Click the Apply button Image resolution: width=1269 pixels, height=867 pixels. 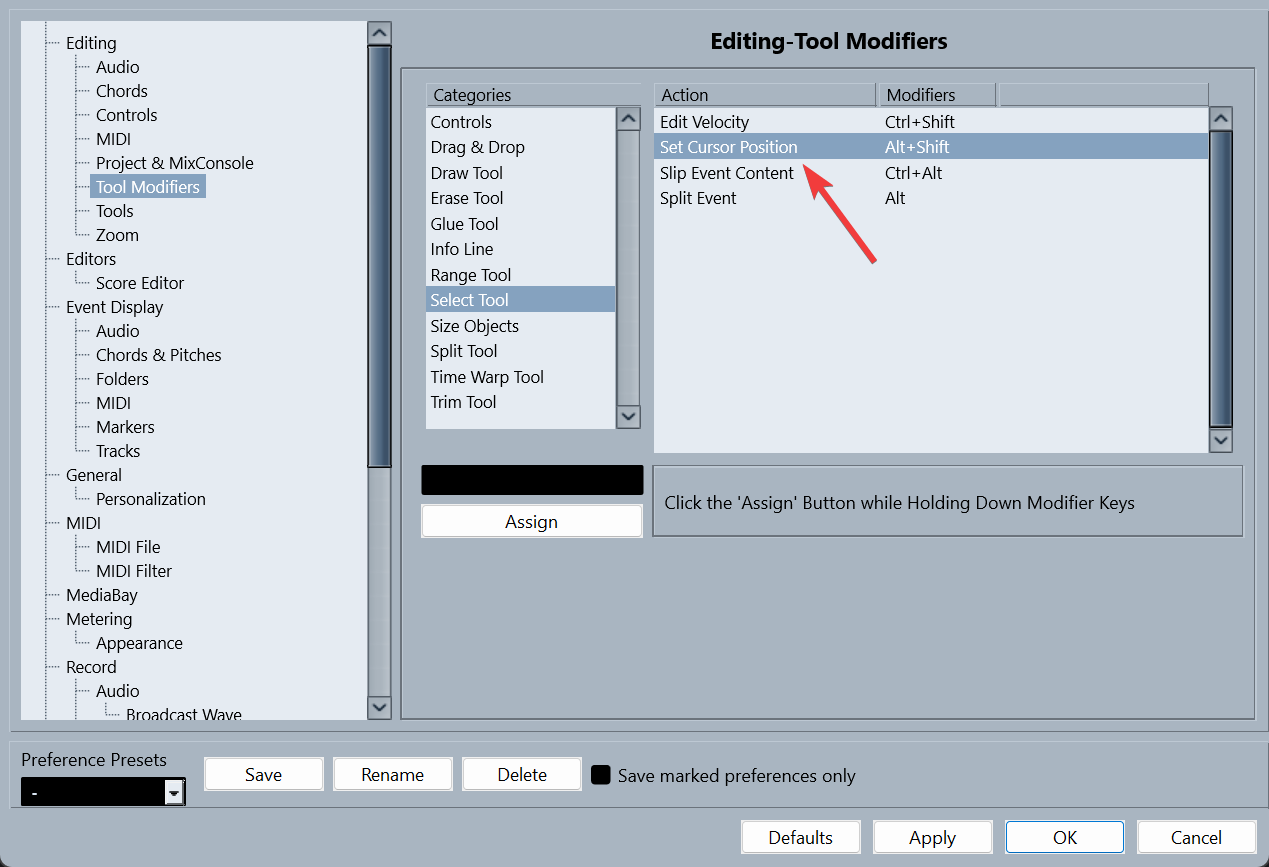click(932, 838)
